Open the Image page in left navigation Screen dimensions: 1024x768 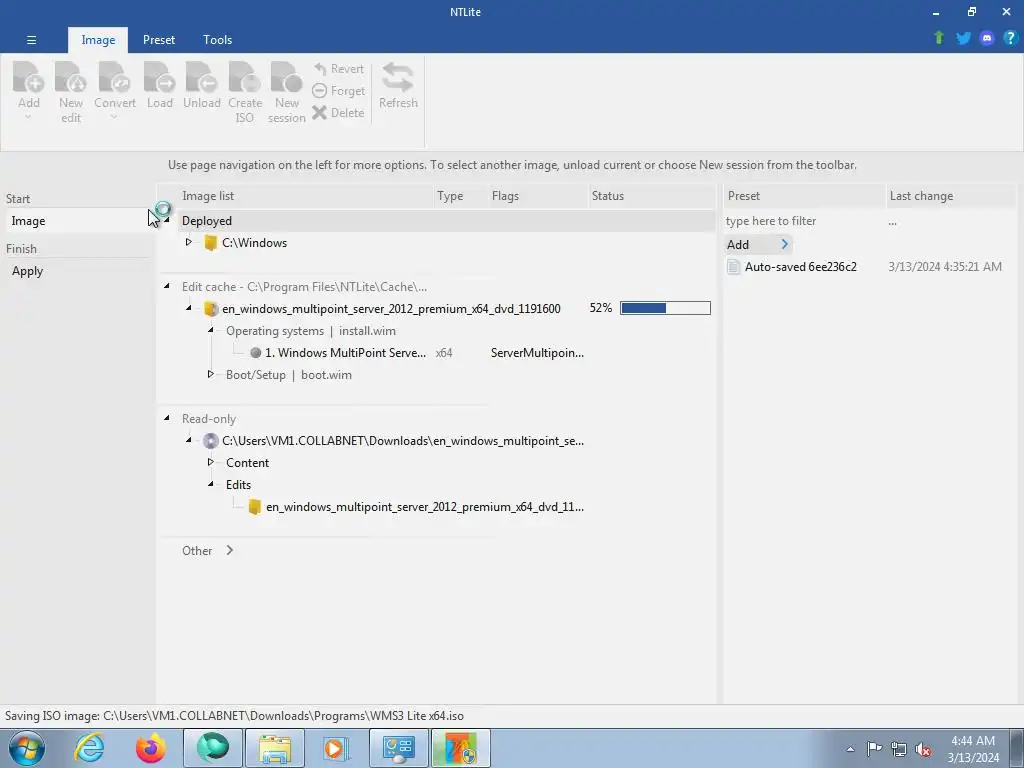(77, 221)
